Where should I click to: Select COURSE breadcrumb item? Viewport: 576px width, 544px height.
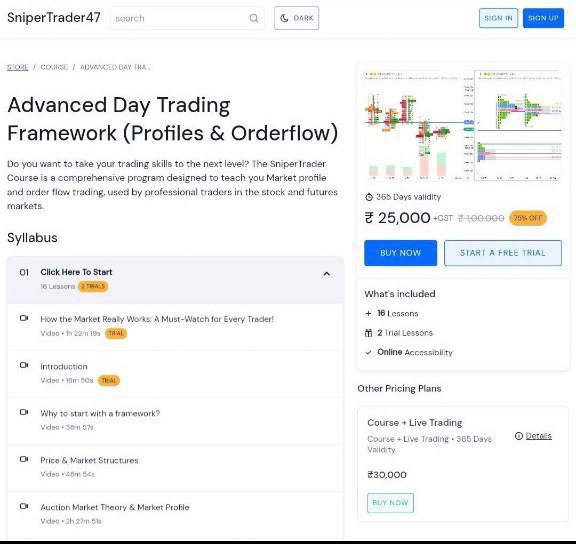[x=54, y=67]
